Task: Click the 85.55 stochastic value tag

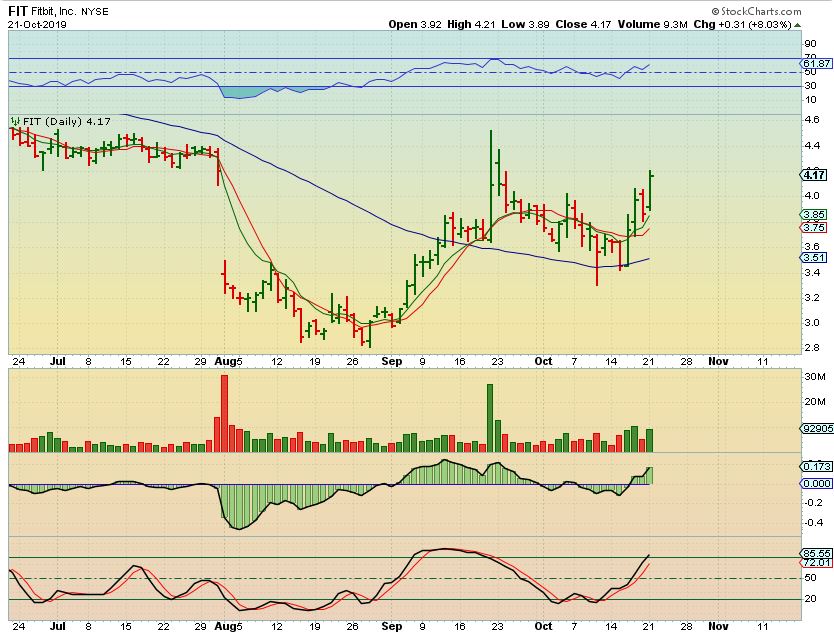Action: (816, 554)
